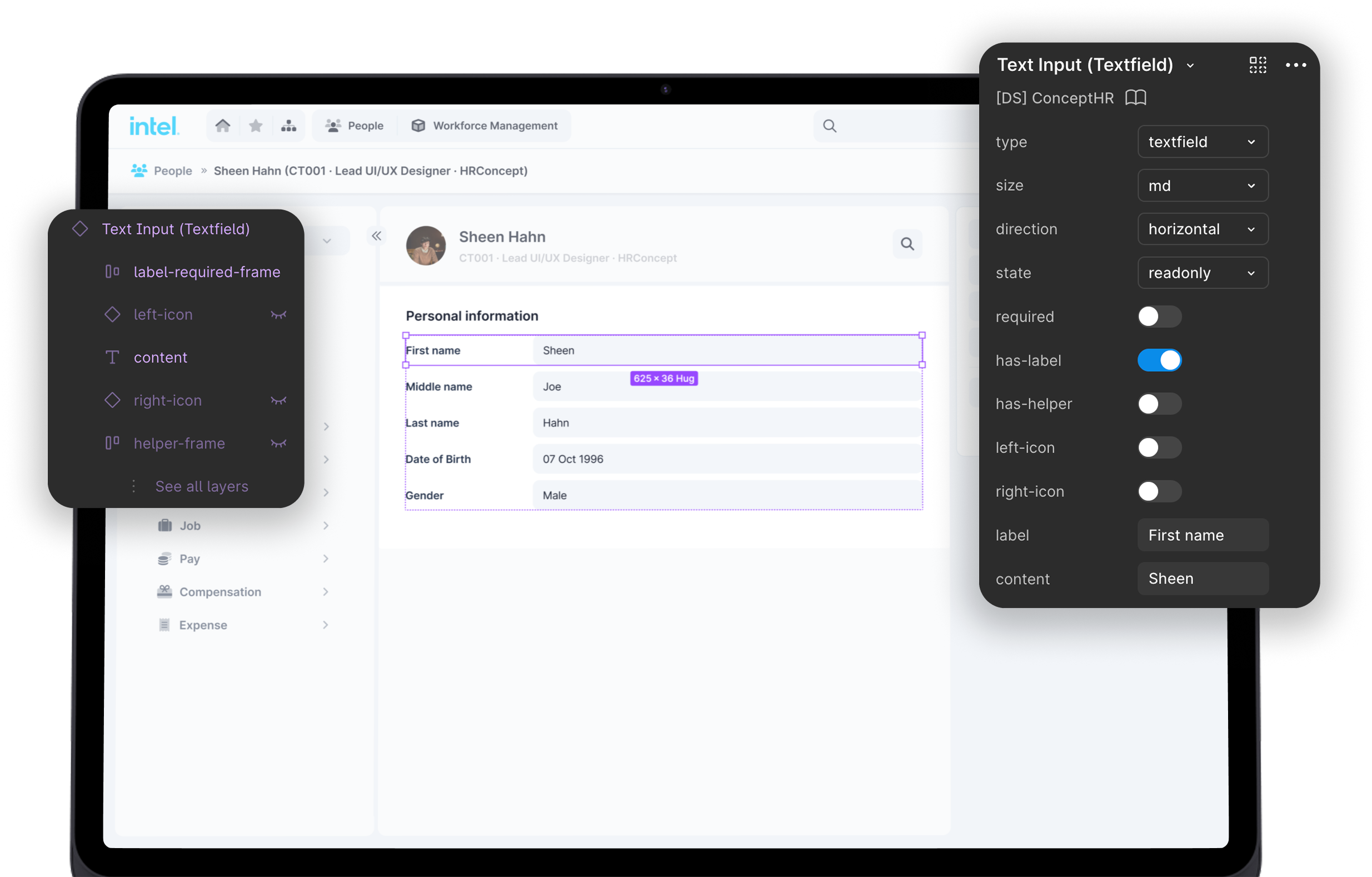1372x877 pixels.
Task: Show the hidden right-icon layer
Action: (278, 401)
